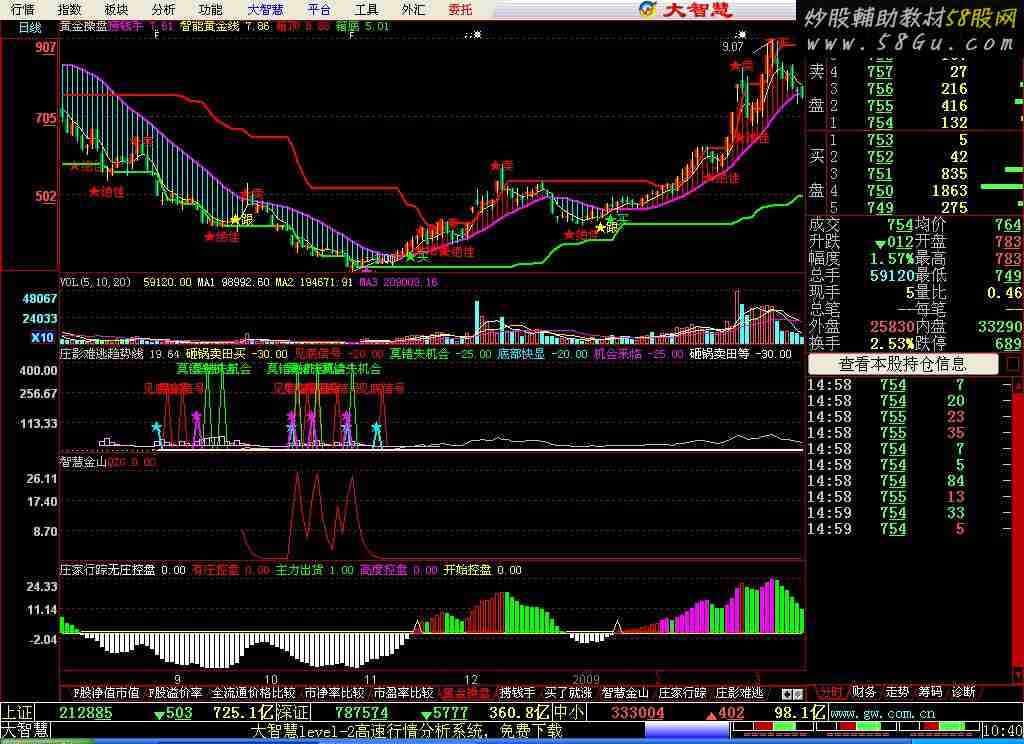Click the 内盘 value 33290
This screenshot has height=744, width=1024.
[x=1000, y=327]
